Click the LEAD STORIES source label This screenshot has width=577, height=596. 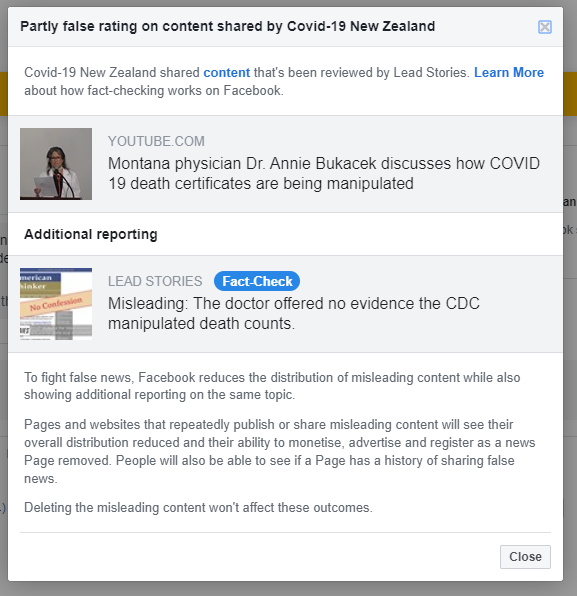pyautogui.click(x=155, y=281)
